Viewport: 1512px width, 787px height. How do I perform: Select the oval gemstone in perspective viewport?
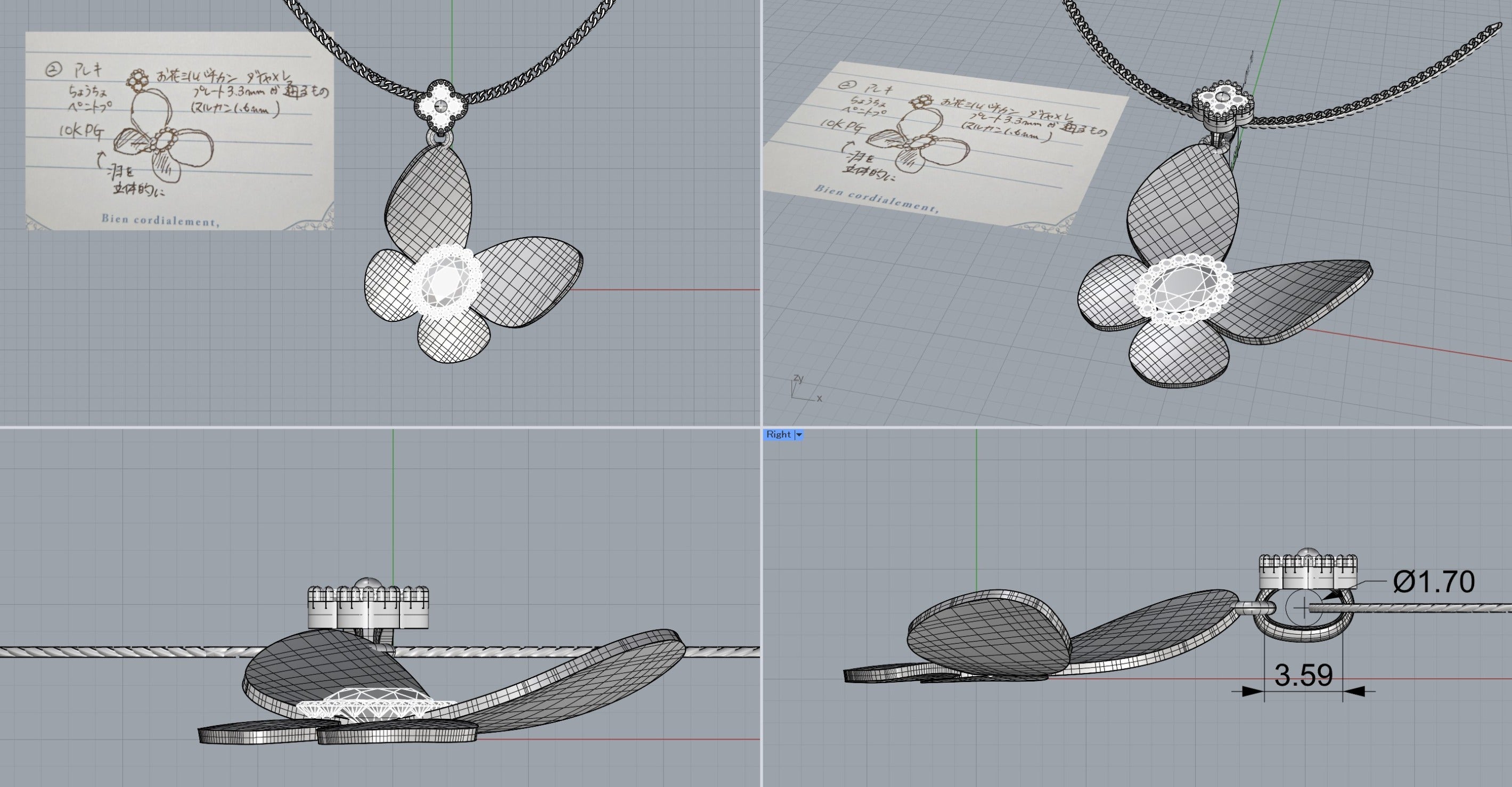(1183, 289)
